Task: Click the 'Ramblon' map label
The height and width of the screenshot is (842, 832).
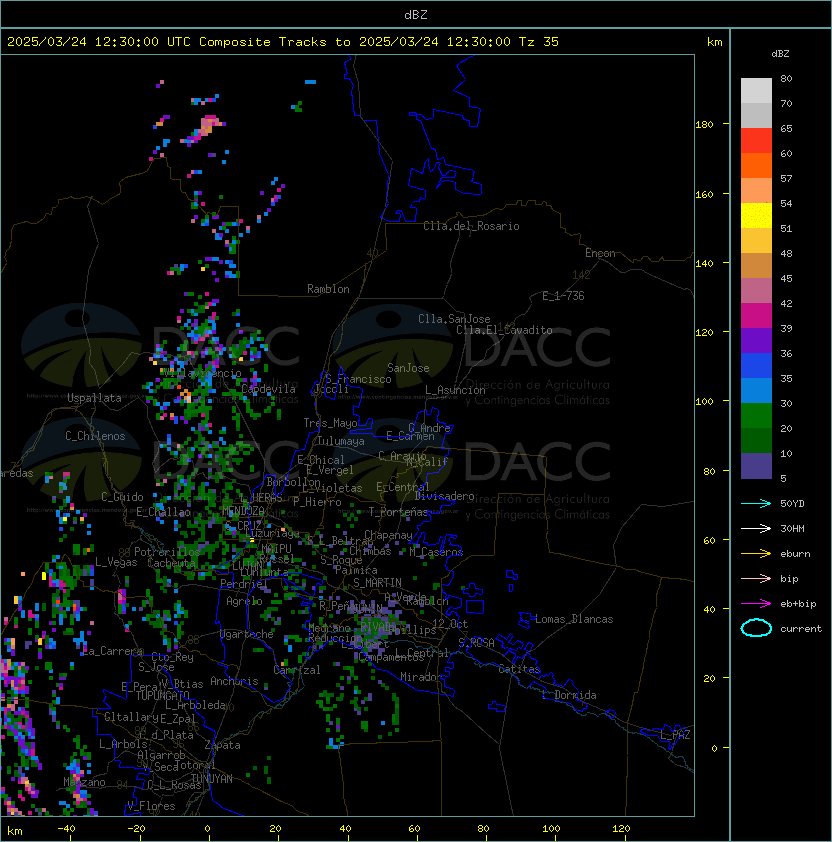Action: coord(328,289)
